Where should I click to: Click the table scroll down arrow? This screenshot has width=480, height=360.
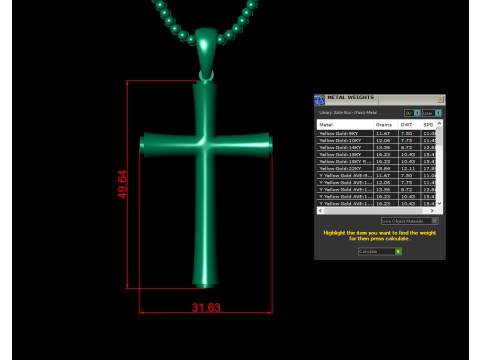click(439, 203)
